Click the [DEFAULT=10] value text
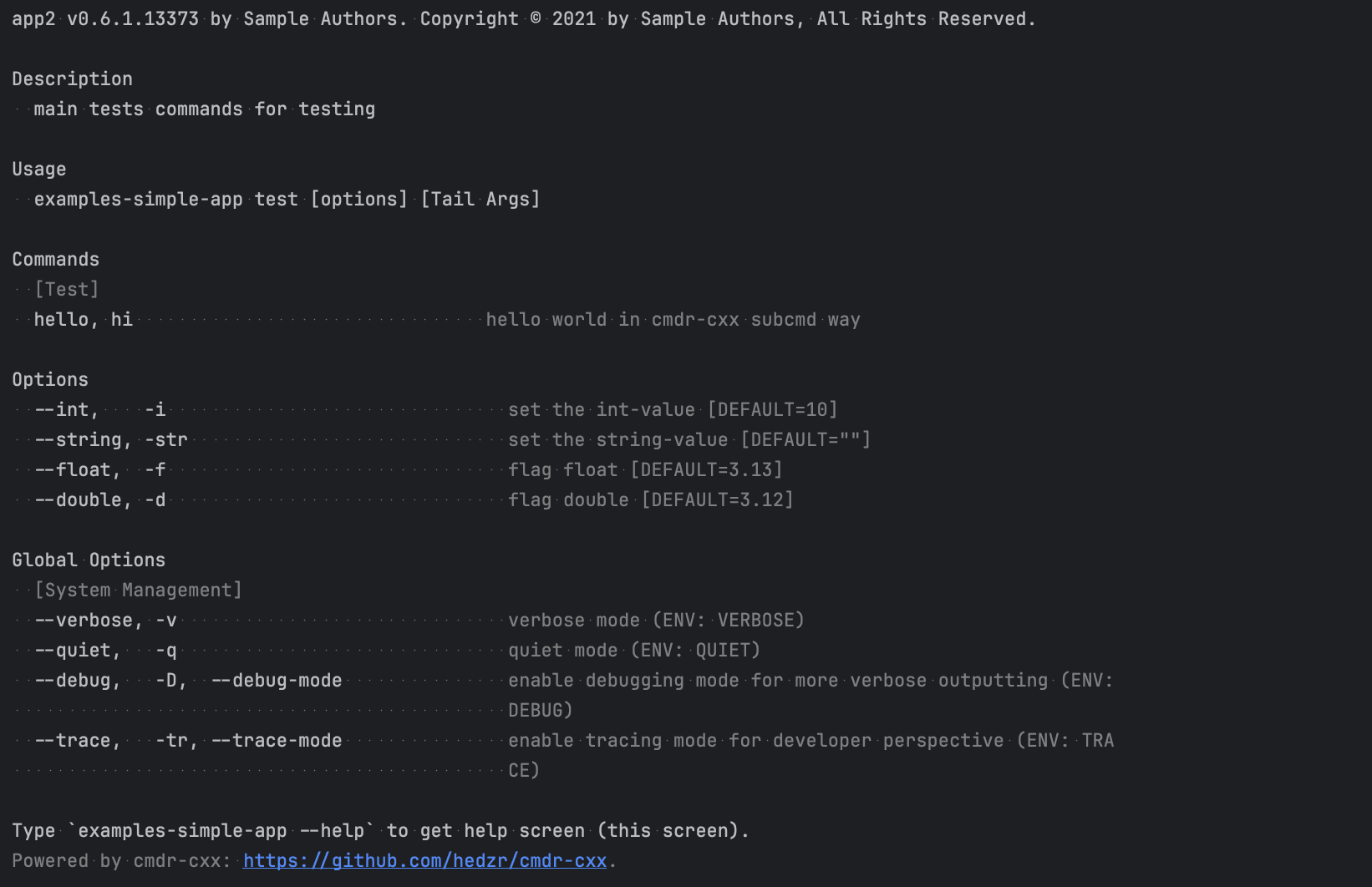1372x887 pixels. [772, 410]
